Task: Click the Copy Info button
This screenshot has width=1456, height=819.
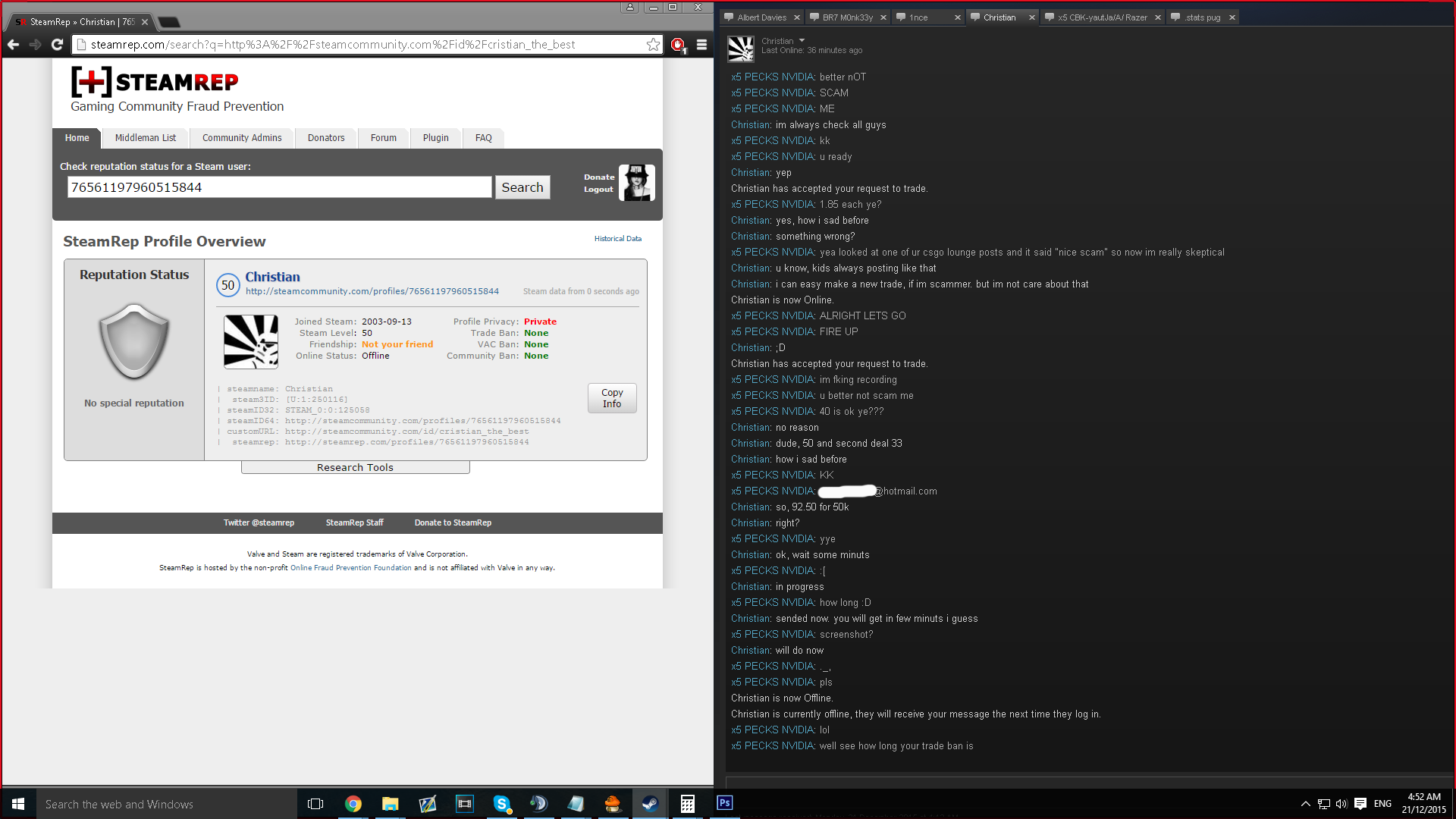Action: point(612,398)
